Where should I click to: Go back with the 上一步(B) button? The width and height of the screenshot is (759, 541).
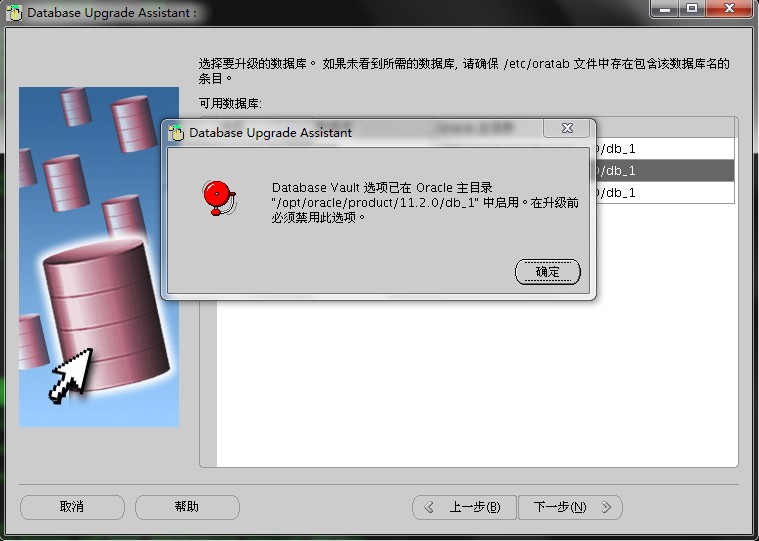click(464, 507)
